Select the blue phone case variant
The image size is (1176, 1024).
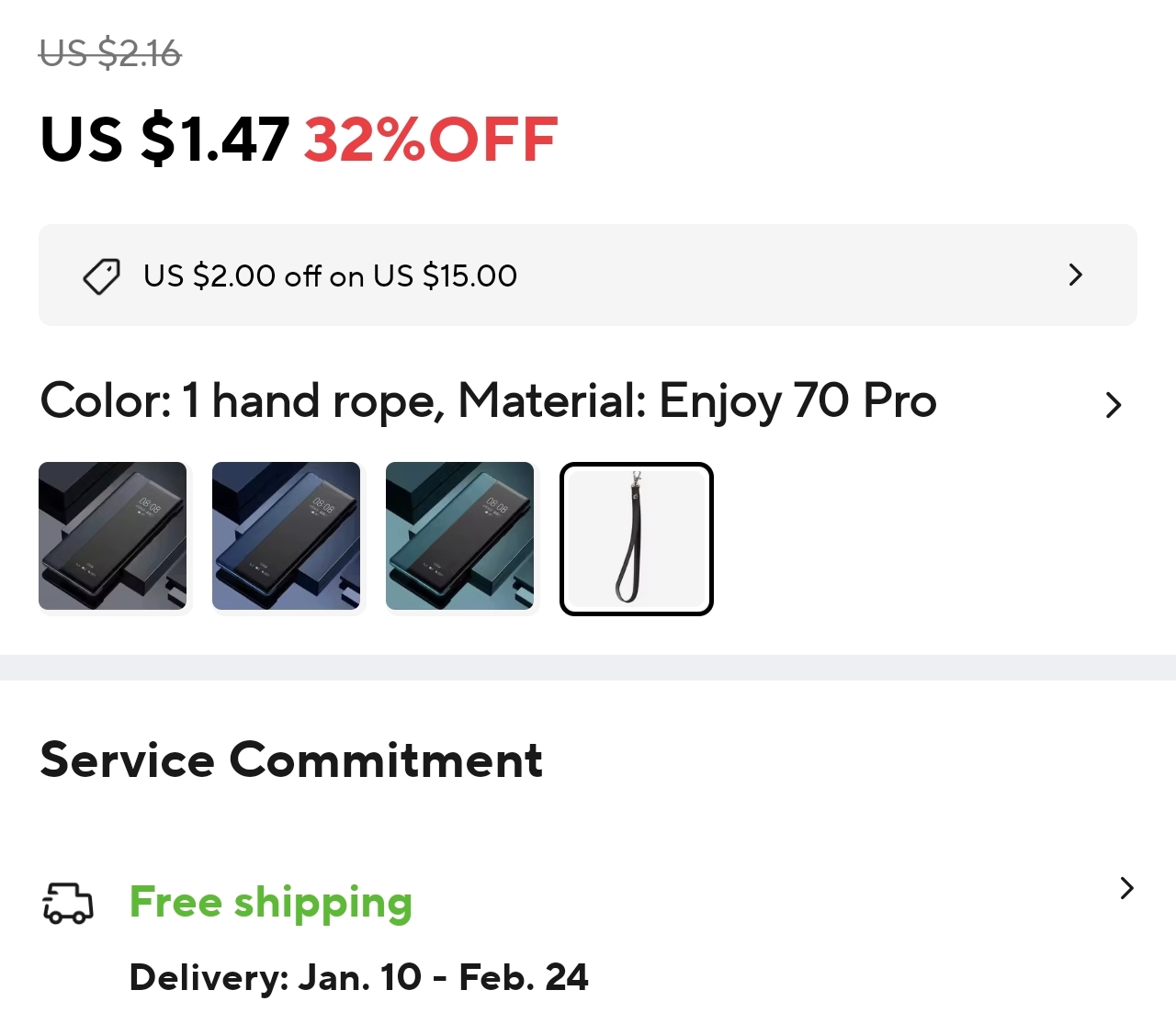coord(286,535)
